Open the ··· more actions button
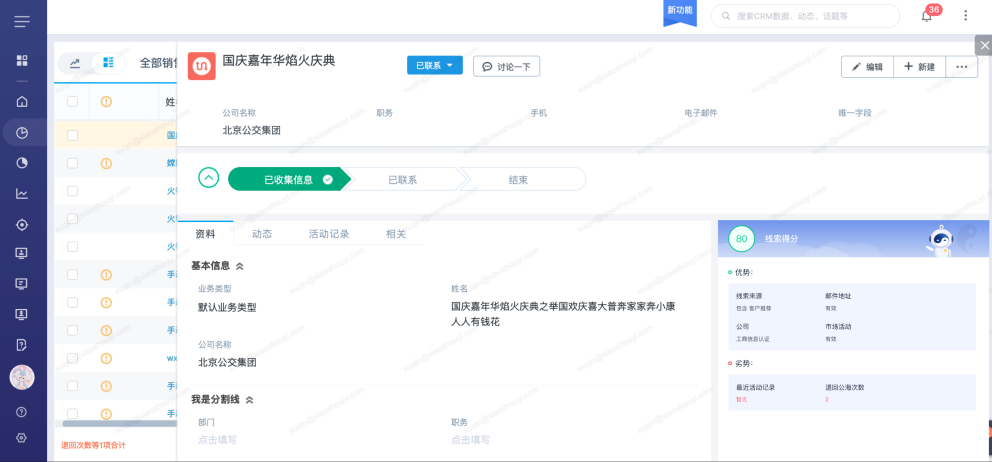This screenshot has width=992, height=462. tap(962, 66)
